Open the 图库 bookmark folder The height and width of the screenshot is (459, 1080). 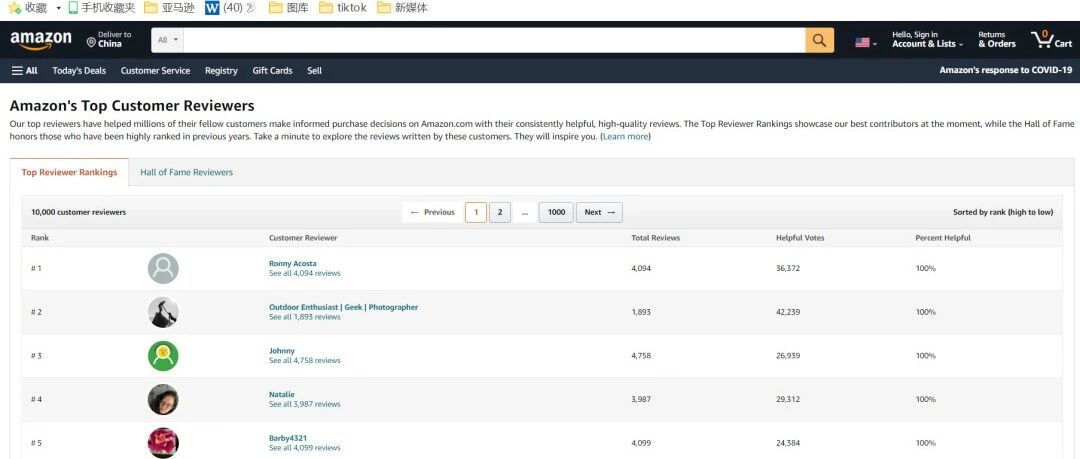coord(289,8)
